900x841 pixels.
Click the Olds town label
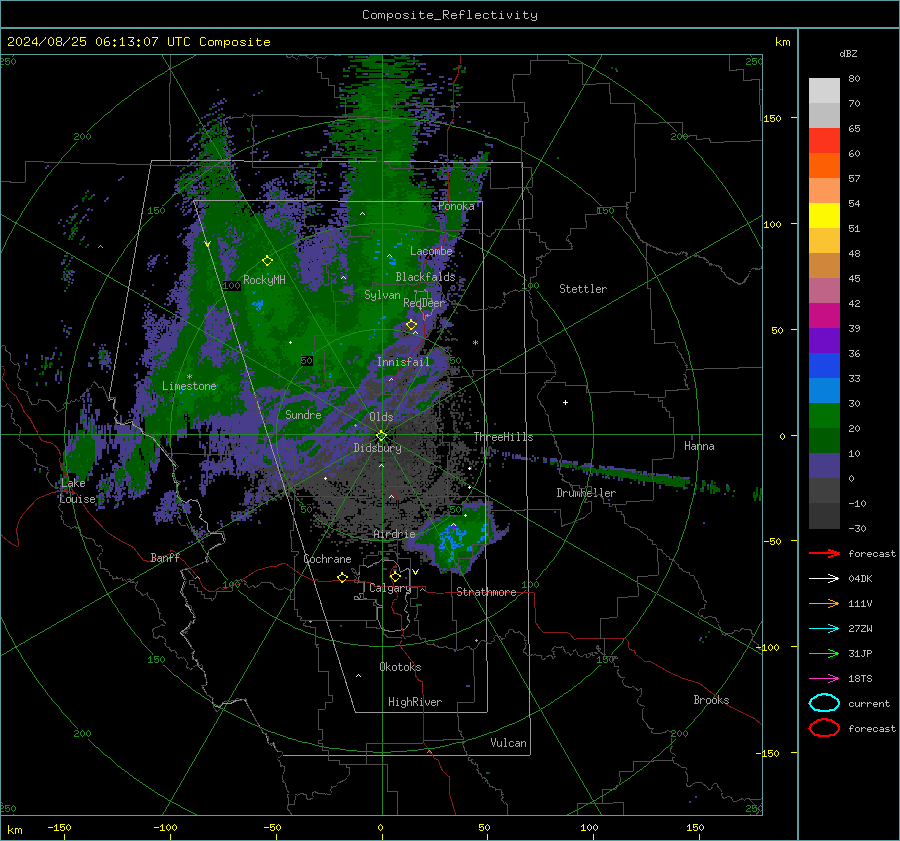(x=381, y=417)
